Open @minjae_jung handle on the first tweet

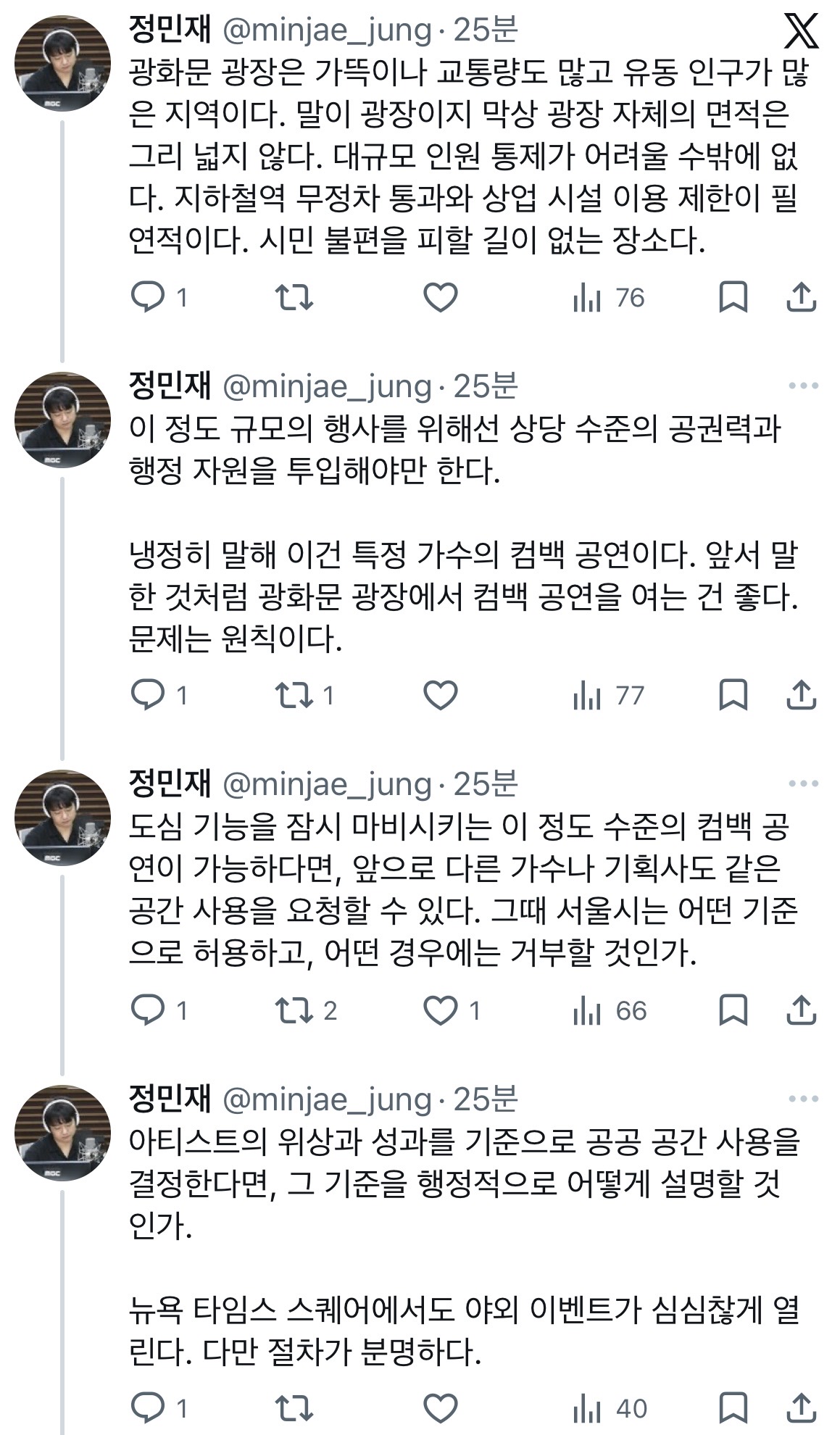point(326,30)
